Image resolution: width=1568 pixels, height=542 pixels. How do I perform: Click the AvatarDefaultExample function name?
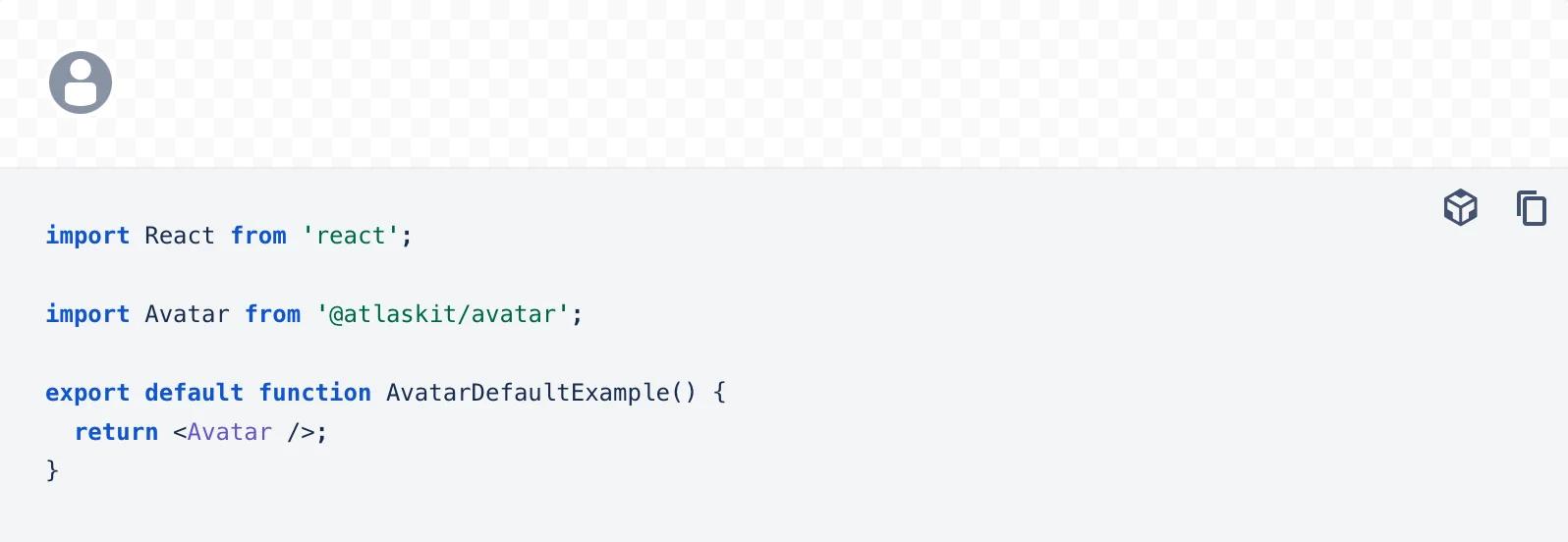tap(528, 393)
